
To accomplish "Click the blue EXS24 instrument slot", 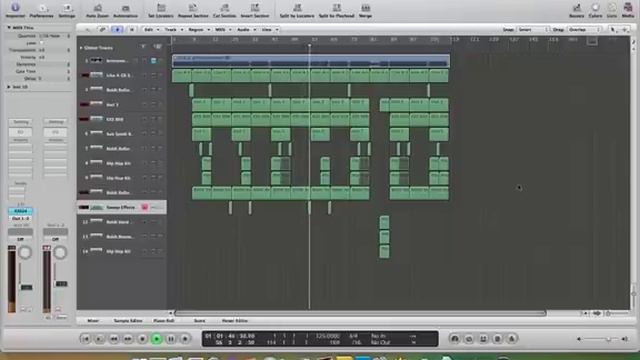I will coord(20,211).
